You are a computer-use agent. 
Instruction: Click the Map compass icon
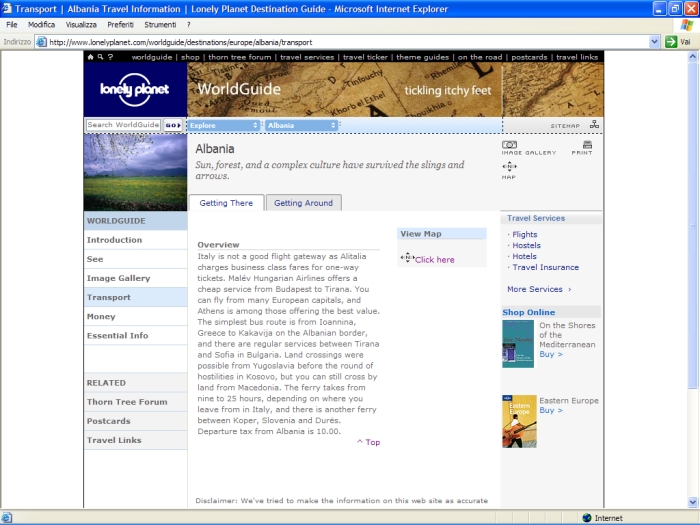[x=509, y=167]
